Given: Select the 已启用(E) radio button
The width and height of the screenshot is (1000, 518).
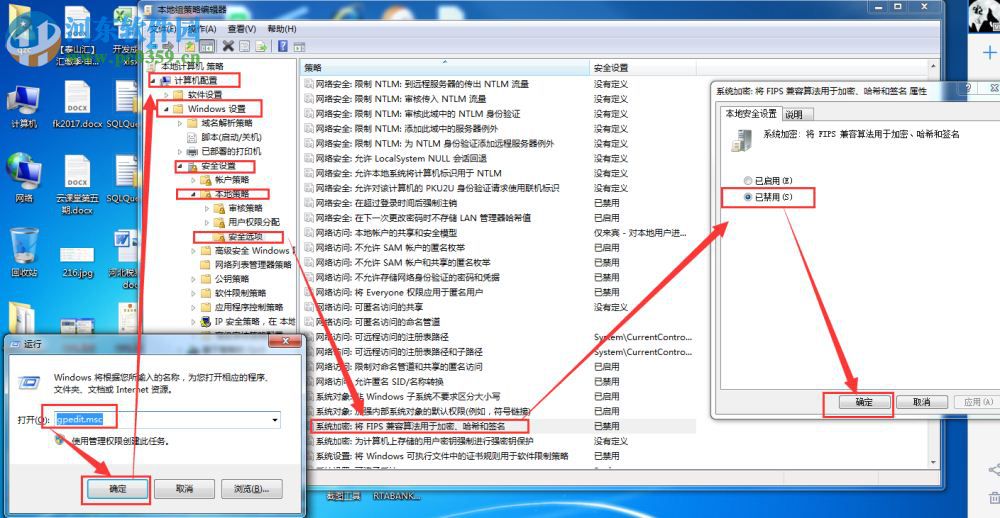Looking at the screenshot, I should 748,181.
